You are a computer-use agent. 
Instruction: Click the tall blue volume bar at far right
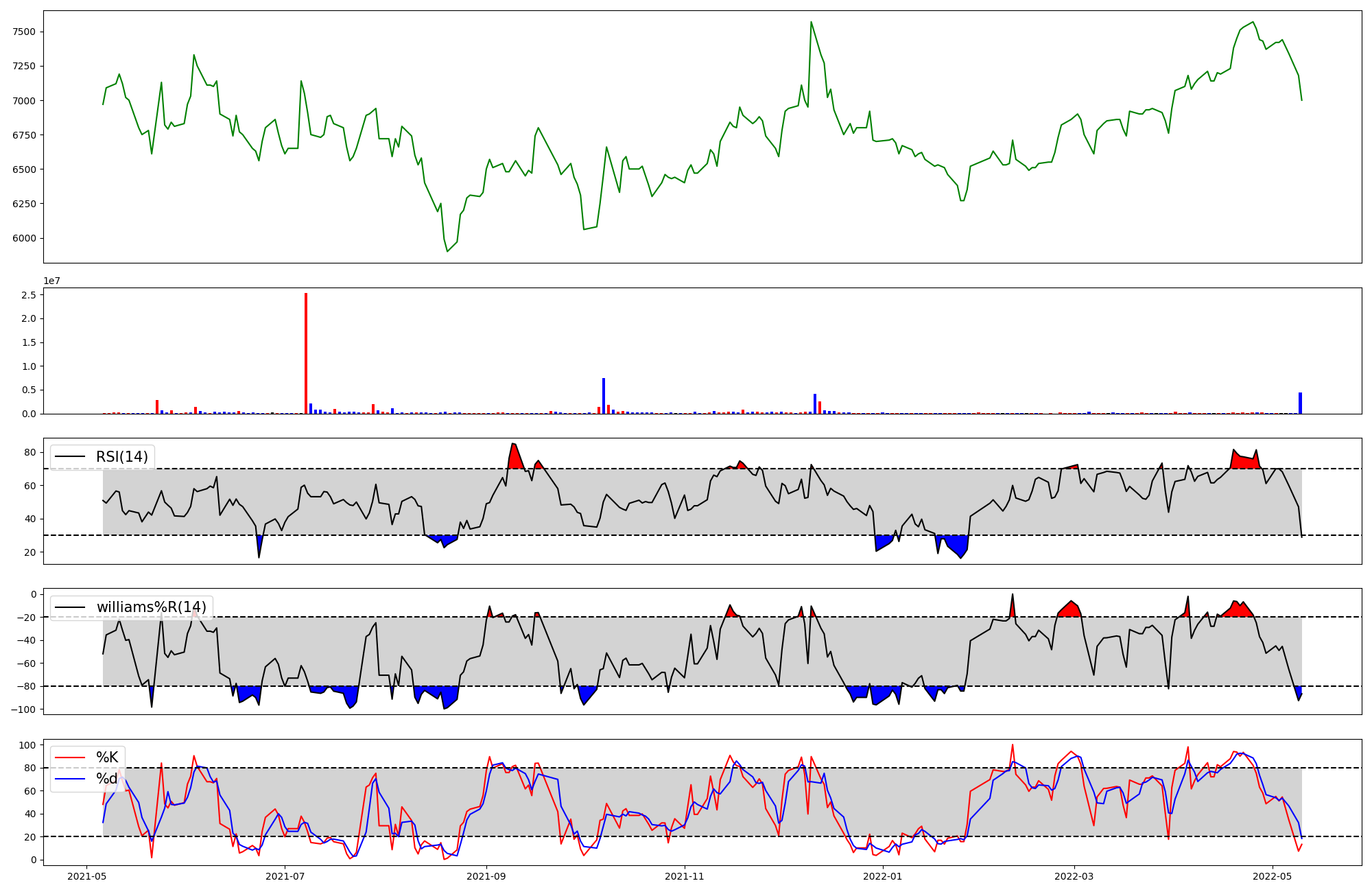coord(1300,403)
